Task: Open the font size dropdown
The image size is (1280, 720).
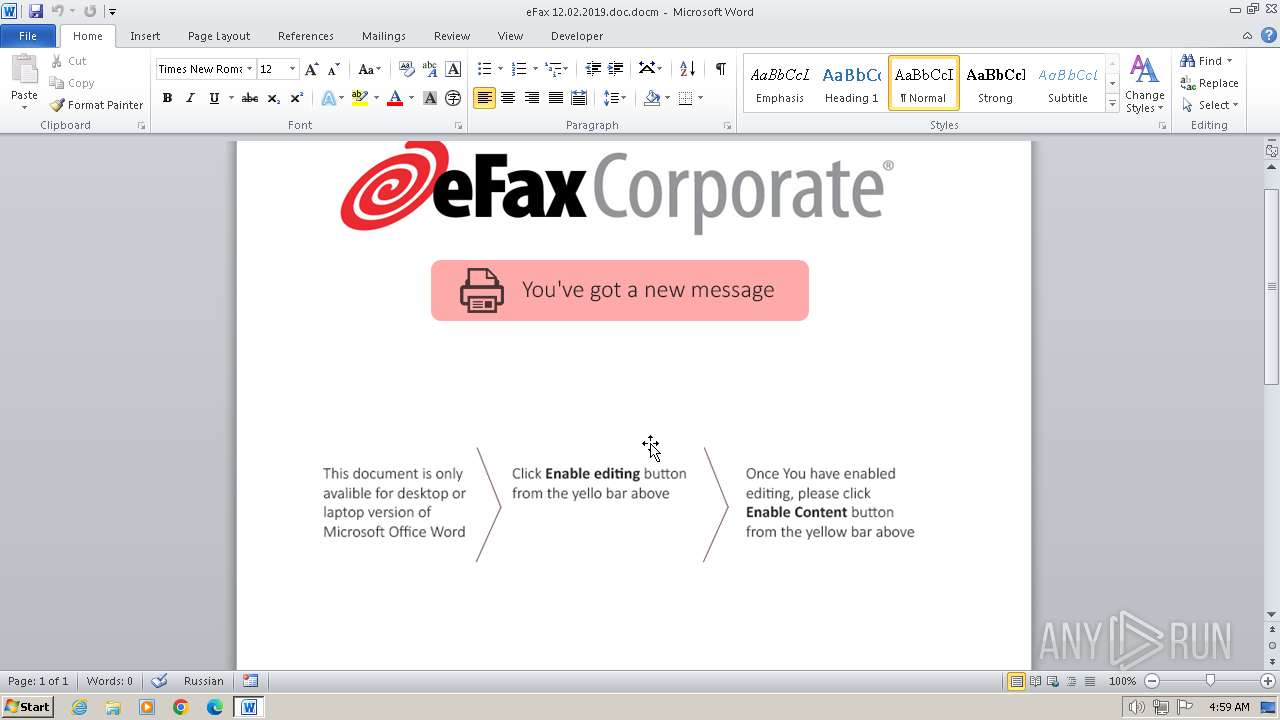Action: click(x=292, y=69)
